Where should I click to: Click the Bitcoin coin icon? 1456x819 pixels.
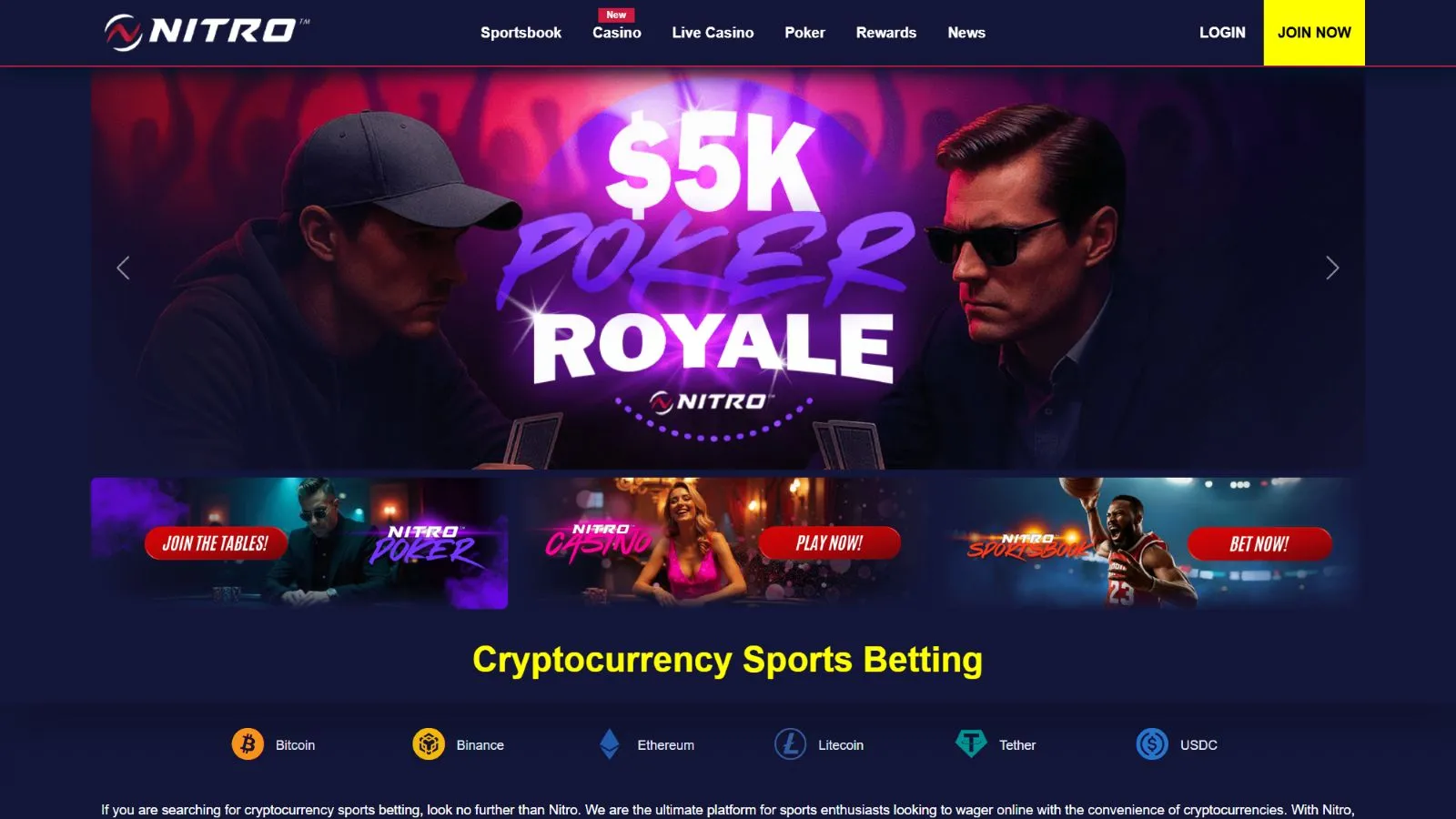[x=248, y=744]
